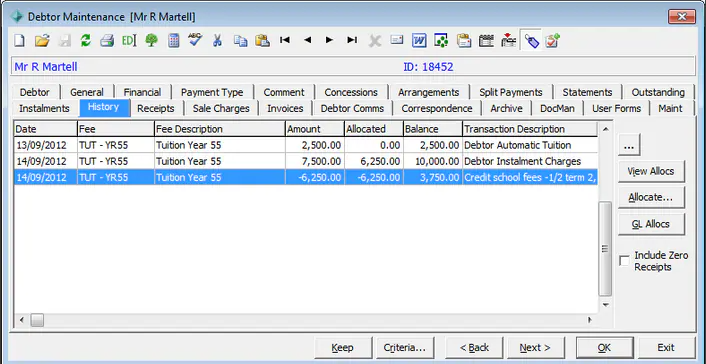Open the Criteria... button
The width and height of the screenshot is (706, 364).
[x=405, y=348]
